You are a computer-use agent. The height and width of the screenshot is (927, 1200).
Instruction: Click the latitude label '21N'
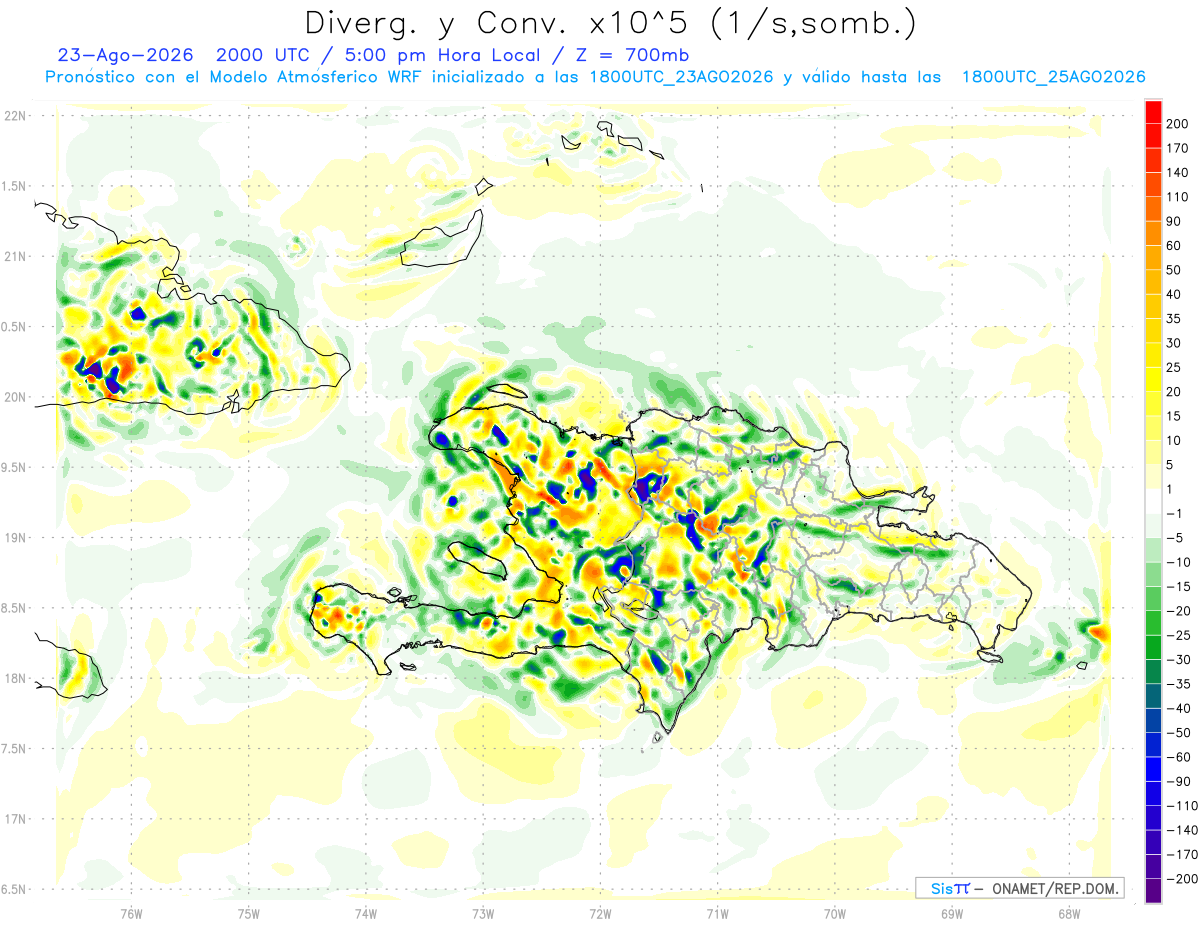[x=17, y=256]
